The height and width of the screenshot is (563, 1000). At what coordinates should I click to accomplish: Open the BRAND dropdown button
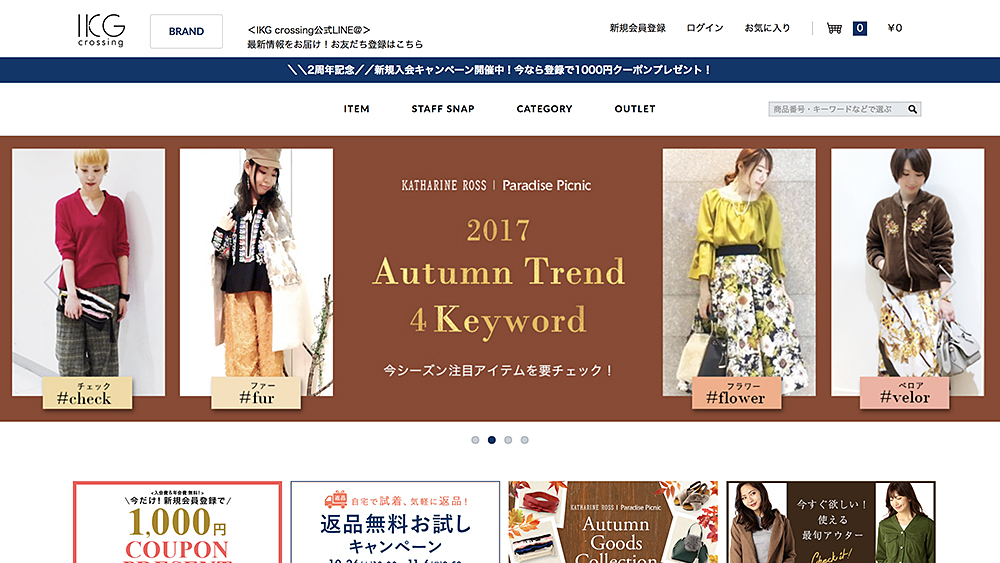point(186,31)
